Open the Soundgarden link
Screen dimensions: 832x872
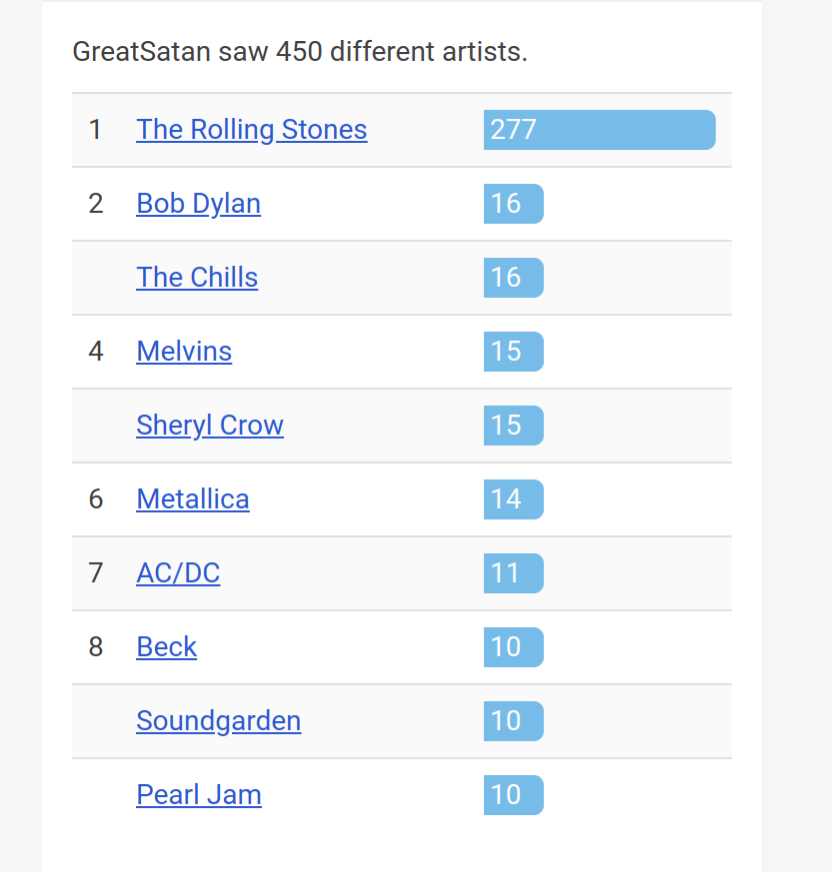(x=218, y=721)
